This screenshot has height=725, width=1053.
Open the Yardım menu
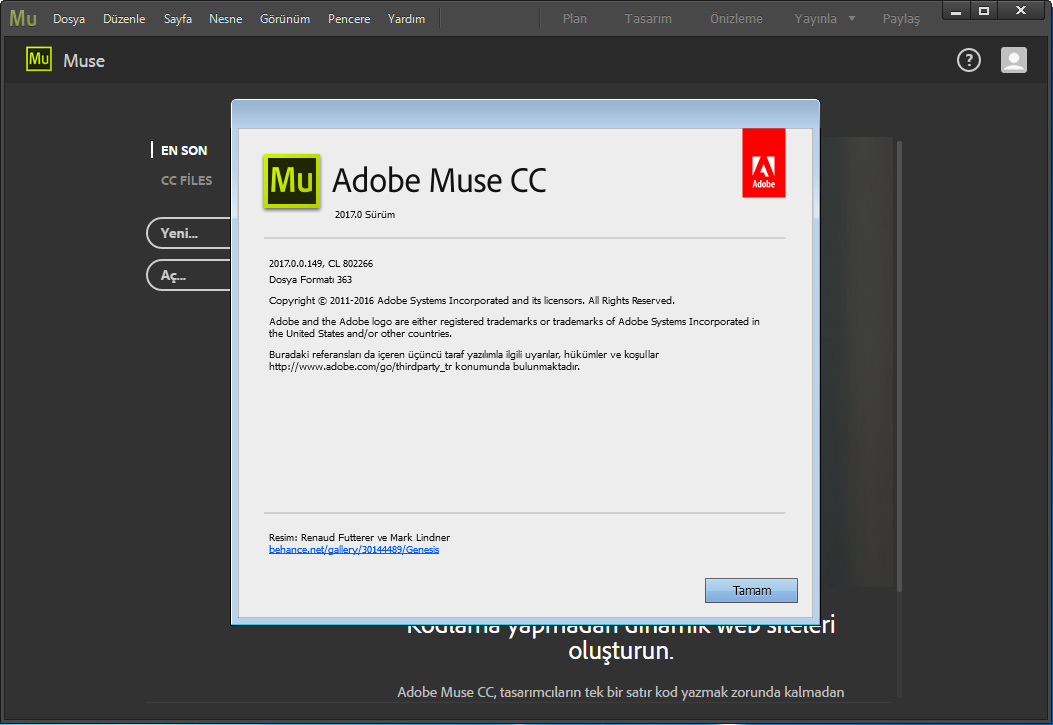pos(406,19)
